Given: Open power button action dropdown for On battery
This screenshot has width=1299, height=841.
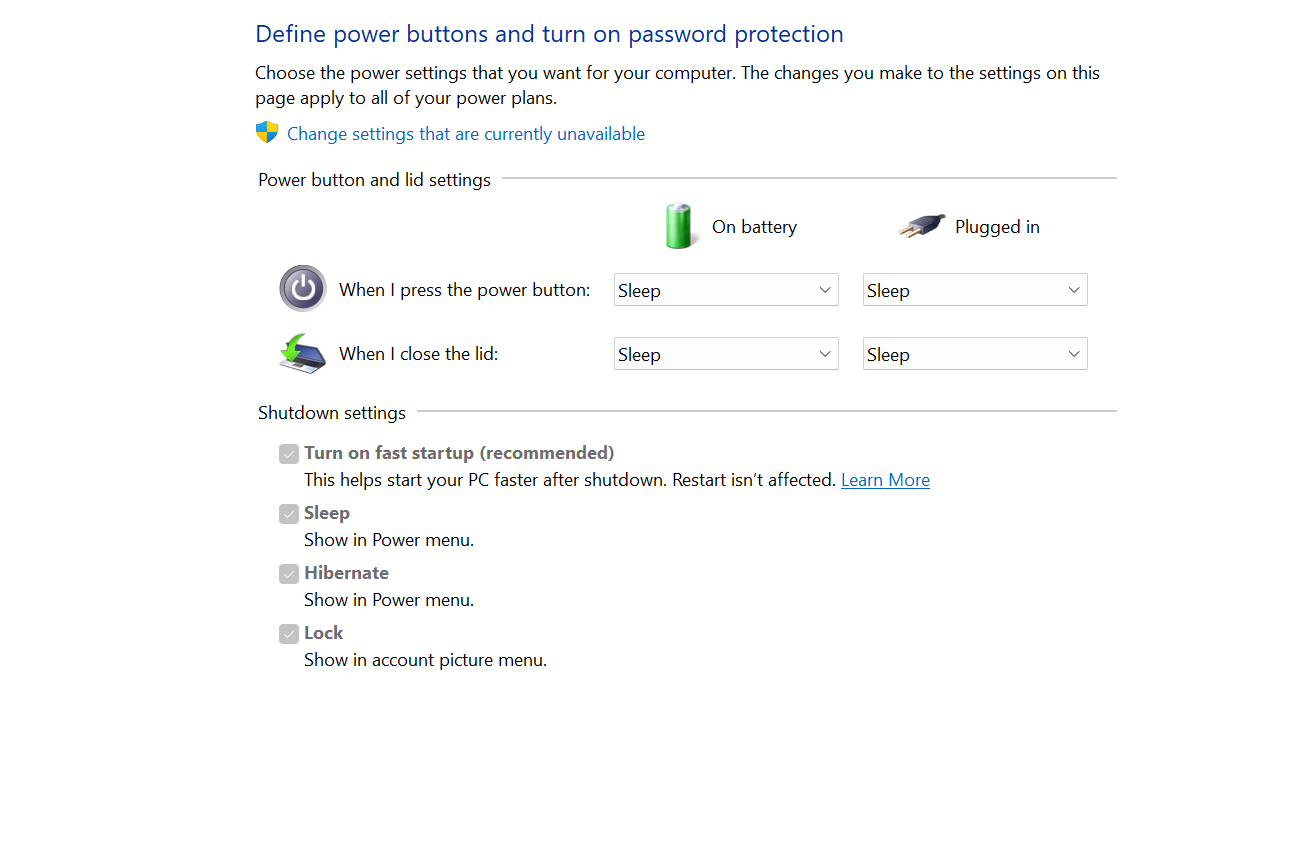Looking at the screenshot, I should [726, 290].
